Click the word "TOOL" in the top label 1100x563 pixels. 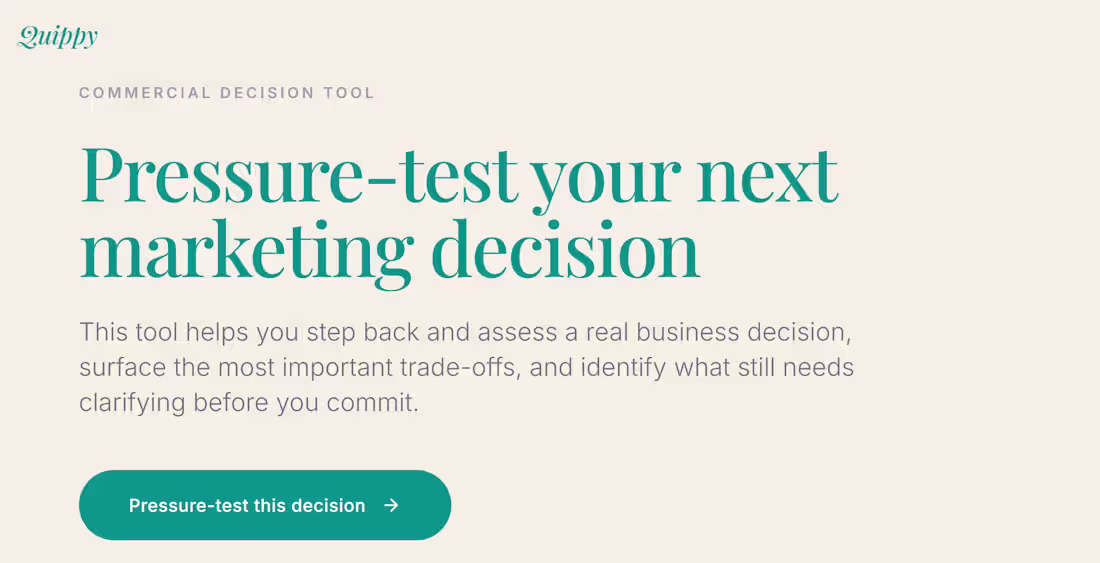pos(349,93)
